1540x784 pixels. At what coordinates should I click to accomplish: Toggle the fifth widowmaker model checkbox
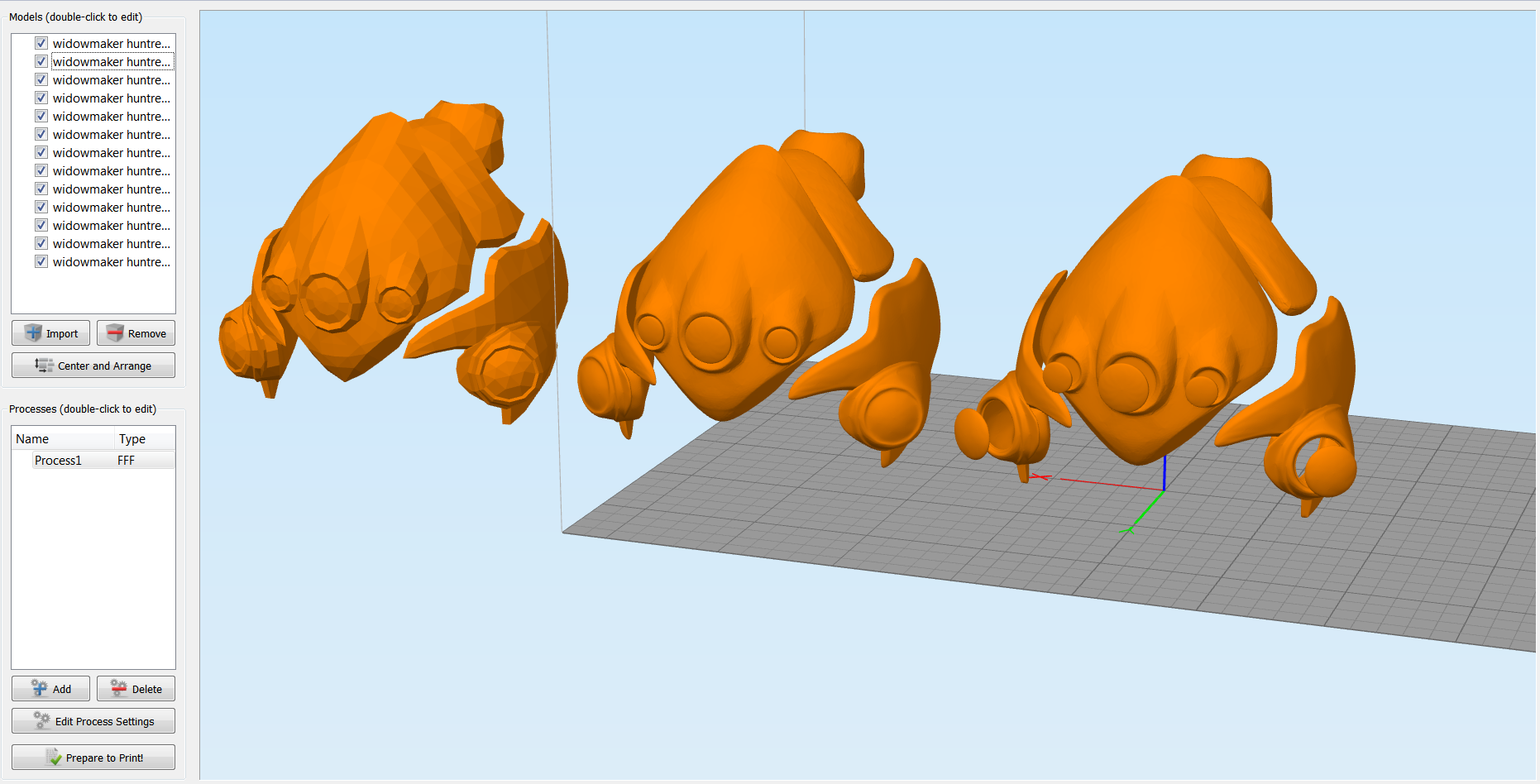(41, 116)
